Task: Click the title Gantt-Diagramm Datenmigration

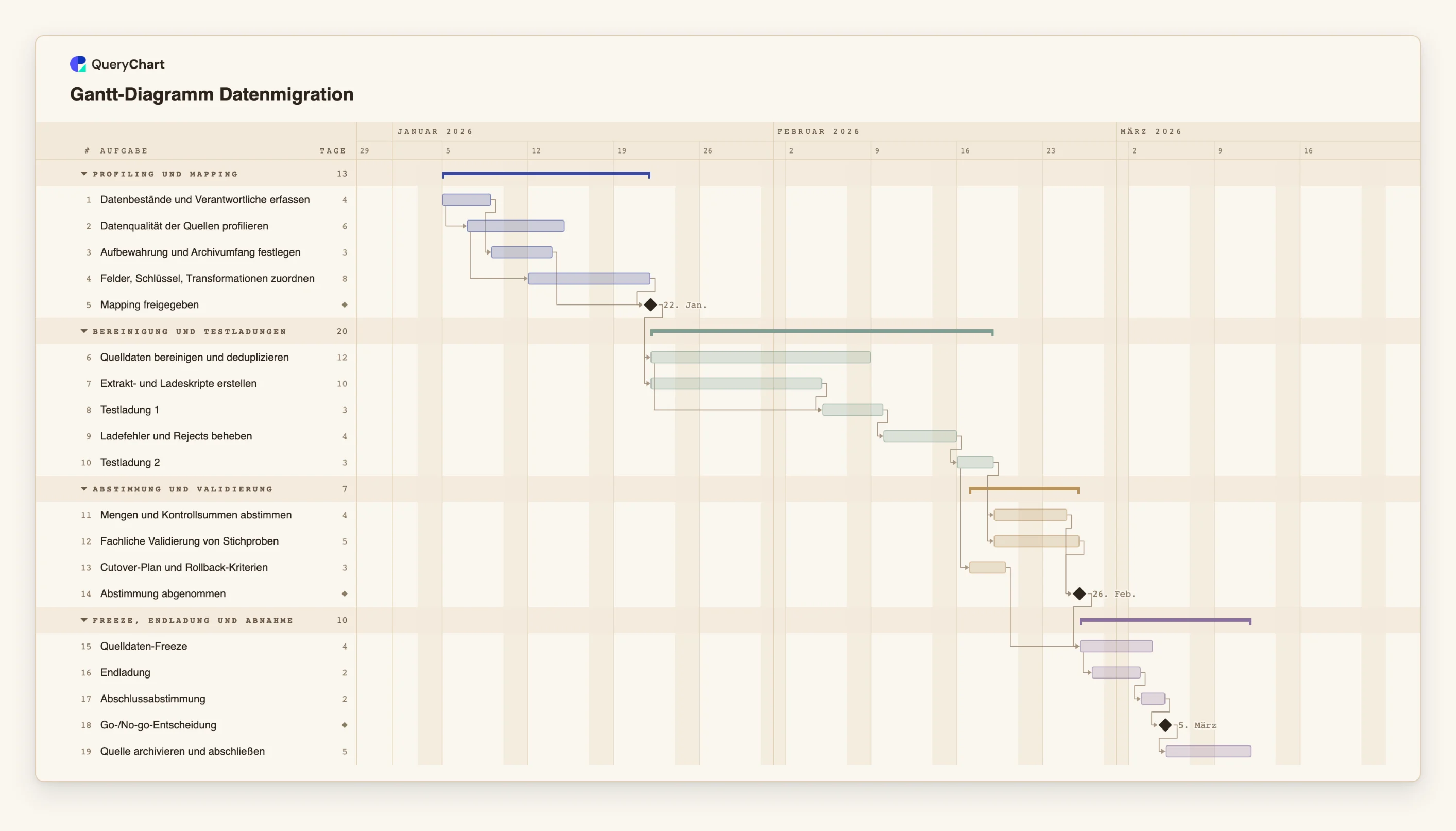Action: [212, 94]
